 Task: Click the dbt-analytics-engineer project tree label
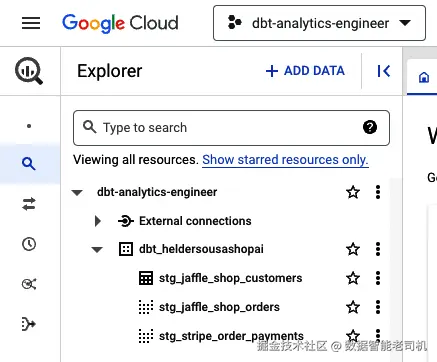coord(157,192)
